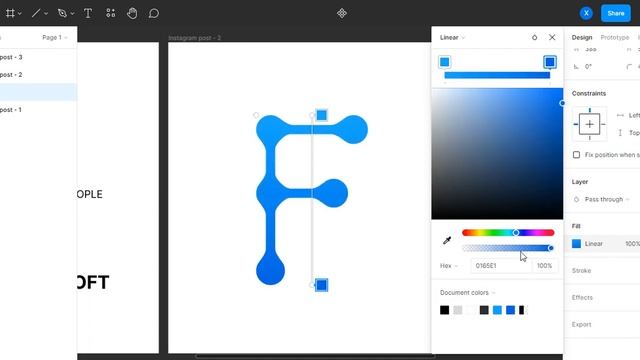This screenshot has width=640, height=360.
Task: Switch to the Prototype tab
Action: click(x=615, y=38)
